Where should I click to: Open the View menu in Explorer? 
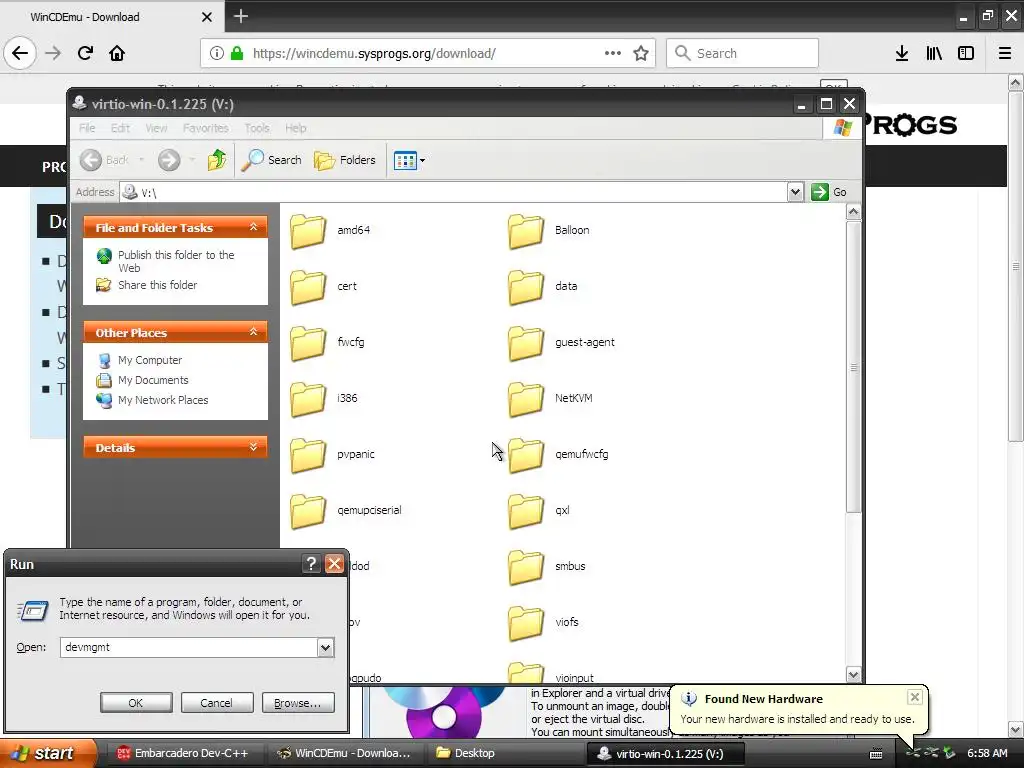(x=156, y=128)
